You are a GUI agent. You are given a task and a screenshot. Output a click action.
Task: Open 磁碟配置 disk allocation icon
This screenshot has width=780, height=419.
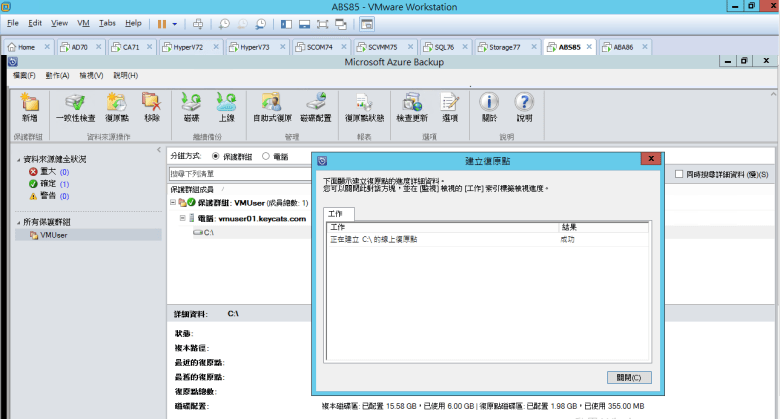pyautogui.click(x=316, y=106)
